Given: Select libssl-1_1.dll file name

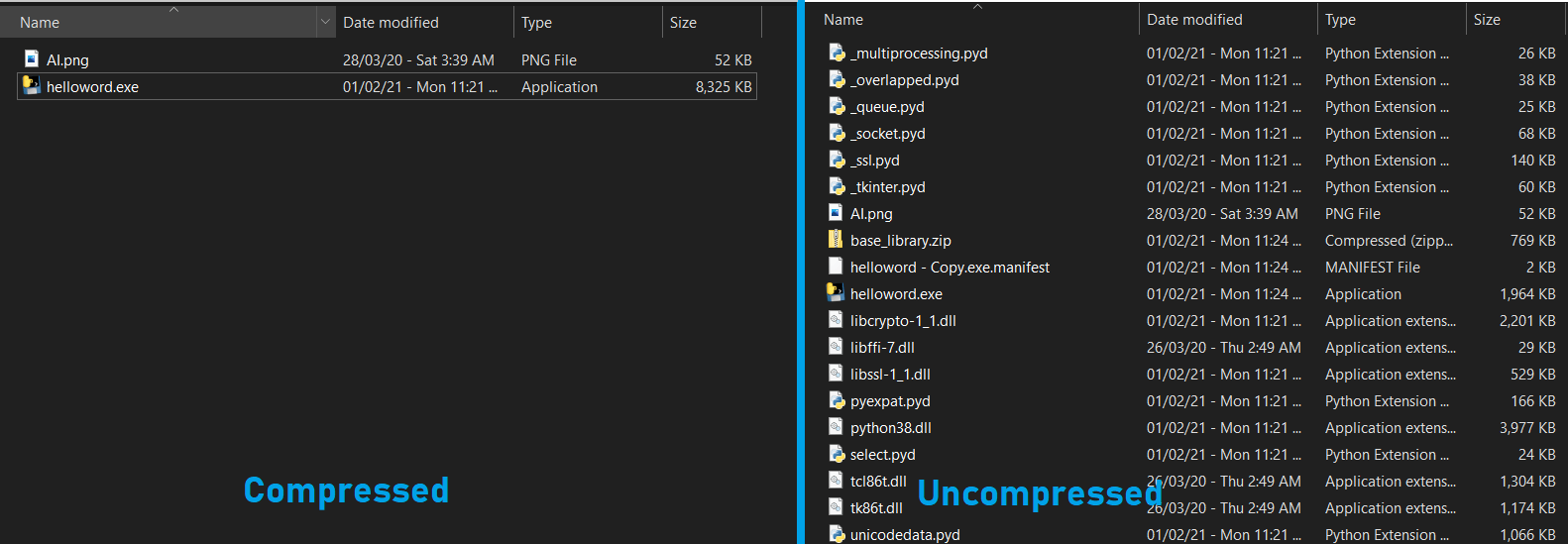Looking at the screenshot, I should coord(890,375).
